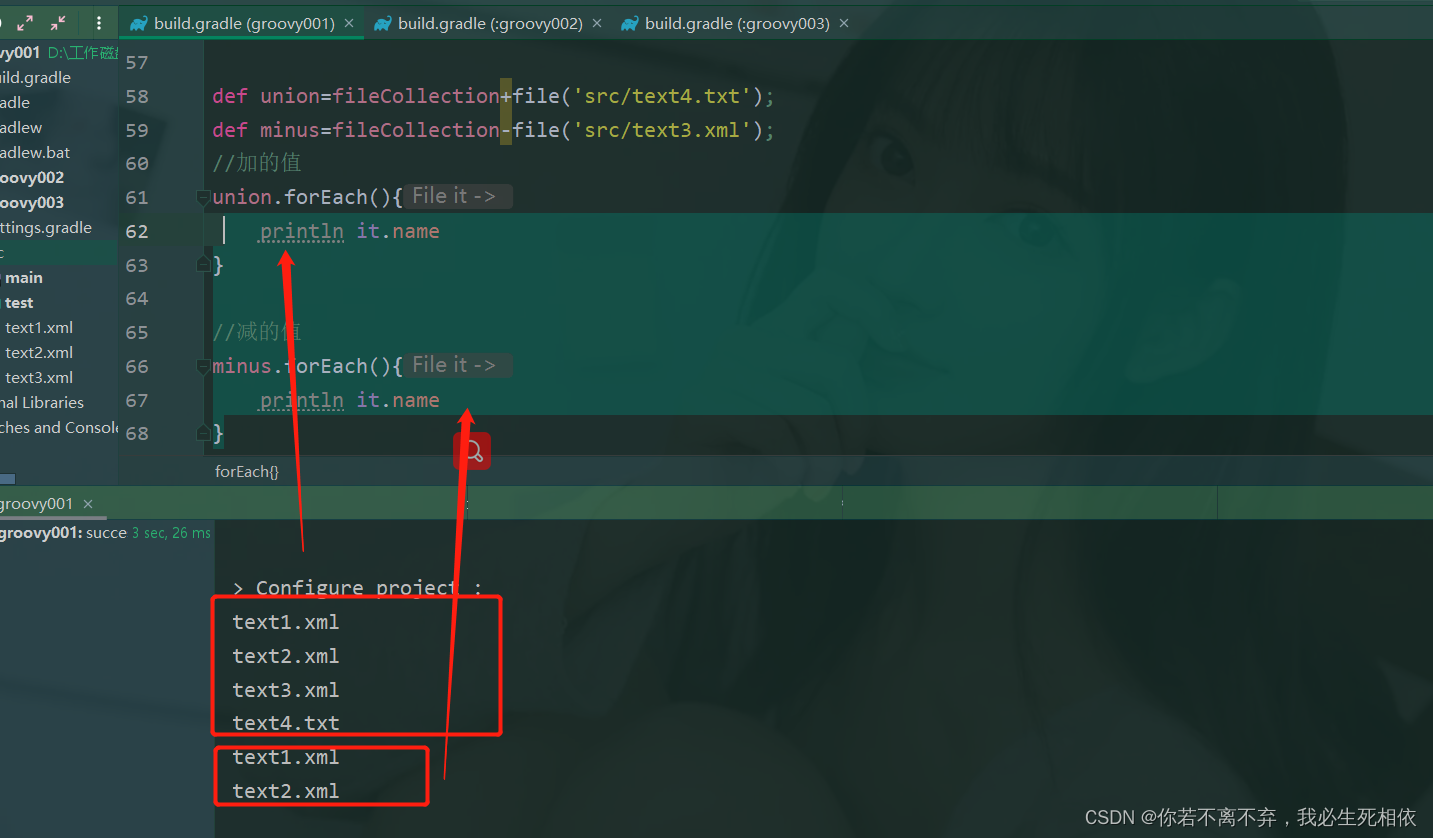The width and height of the screenshot is (1433, 838).
Task: Close the build.gradle (:groovy003) editor tab
Action: pos(845,23)
